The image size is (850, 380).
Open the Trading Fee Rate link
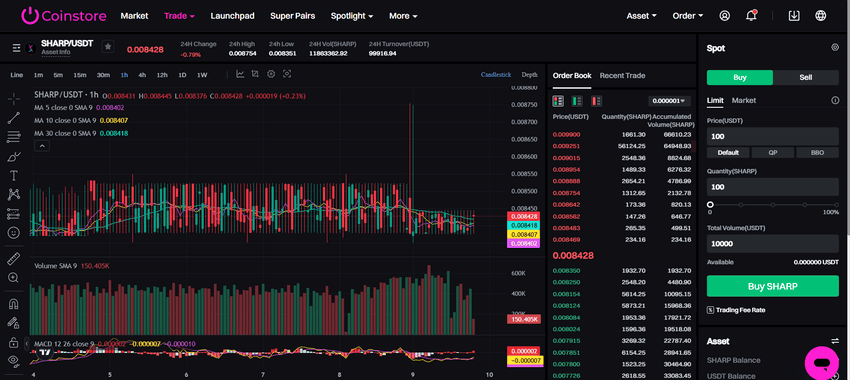(735, 310)
